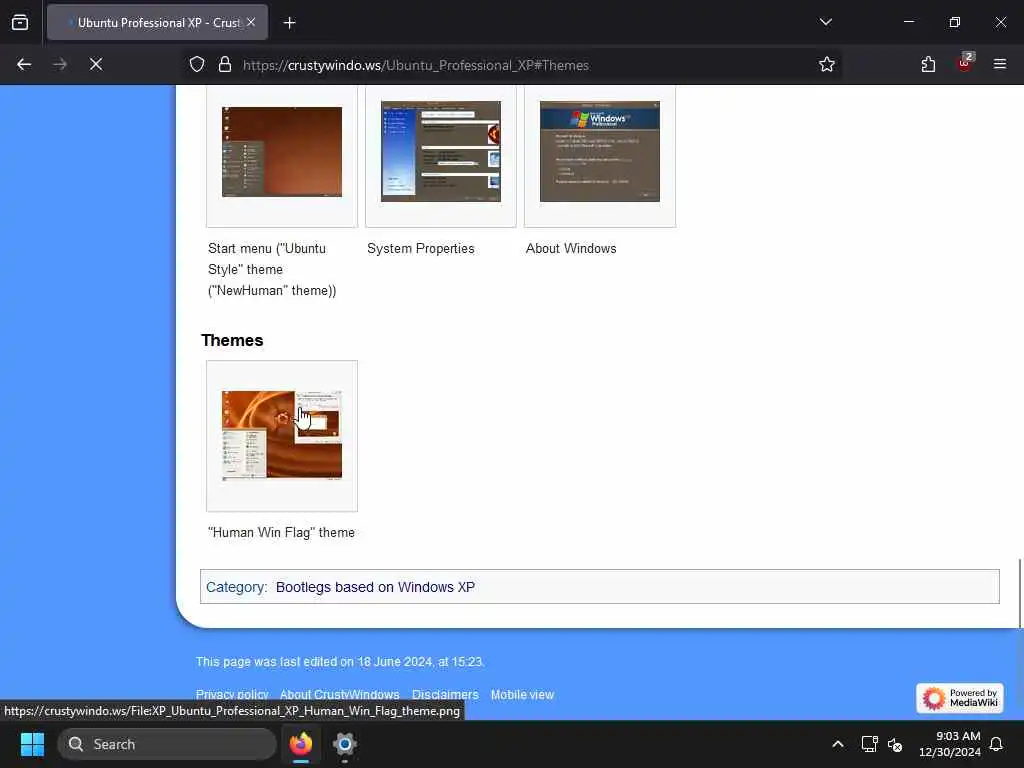Image resolution: width=1024 pixels, height=768 pixels.
Task: Click the page vertical scrollbar thumb
Action: [1019, 593]
